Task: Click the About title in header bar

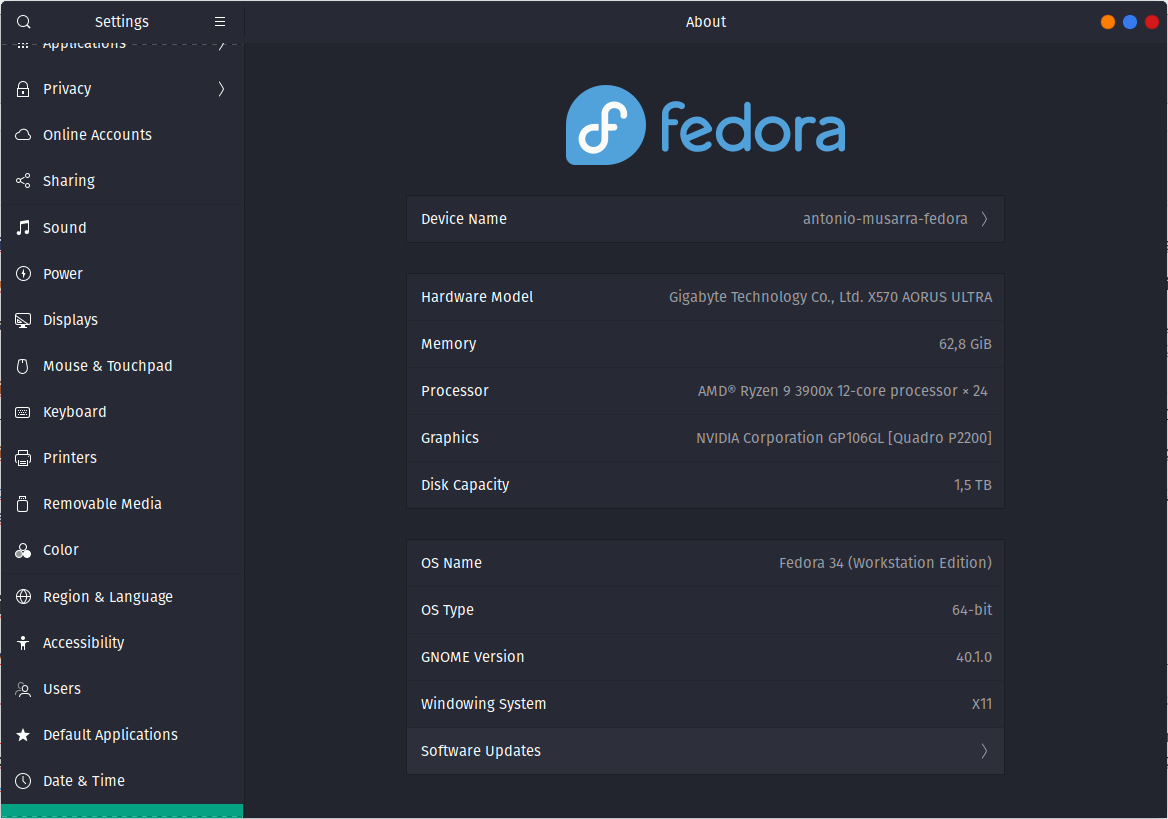Action: point(705,22)
